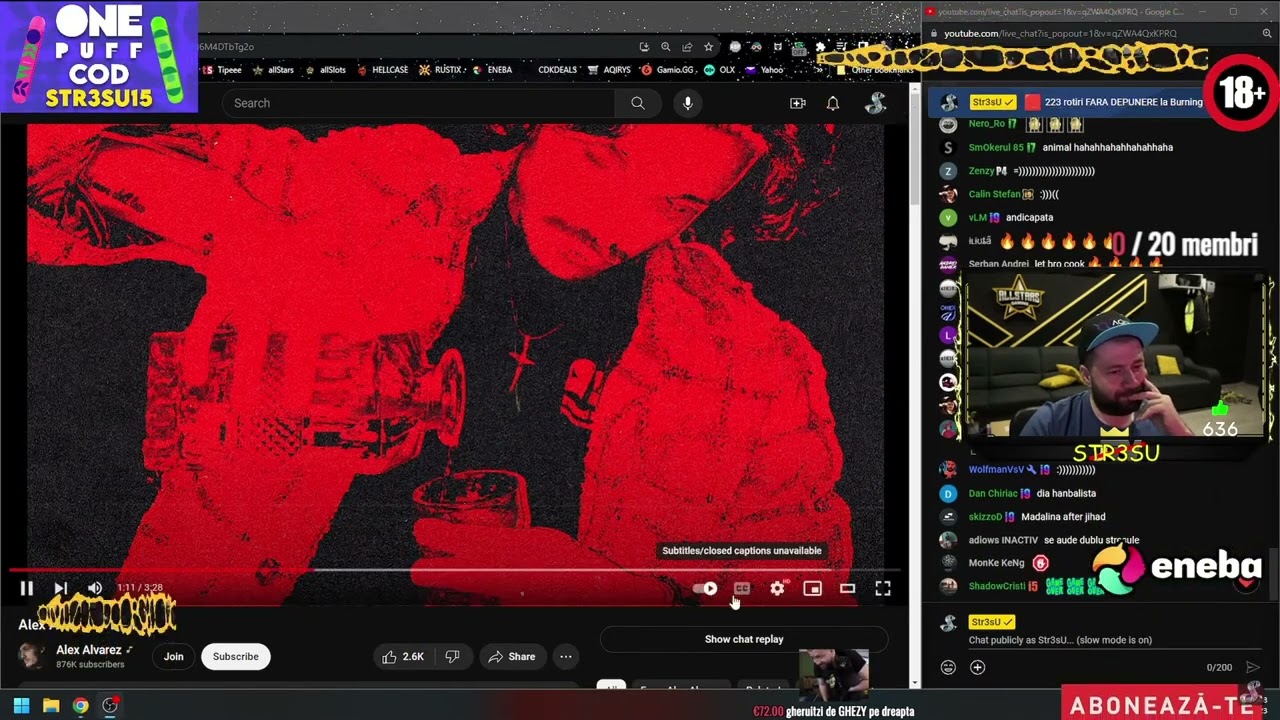Open Windows Start menu
This screenshot has width=1280, height=720.
coord(21,705)
